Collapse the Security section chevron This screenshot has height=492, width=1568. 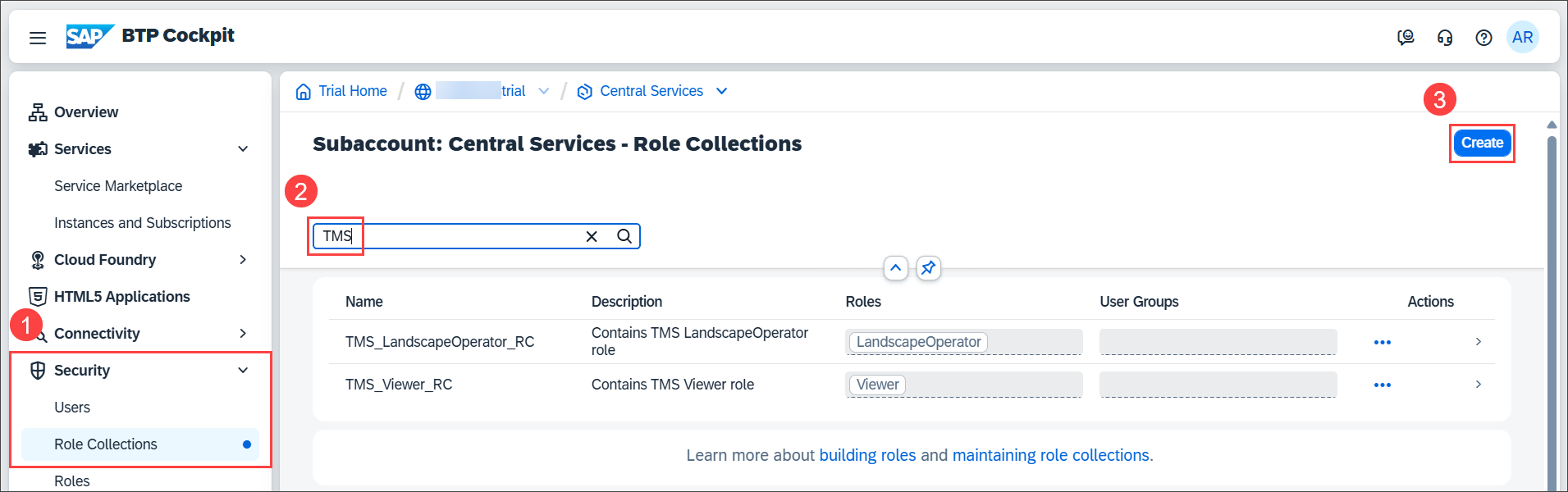[243, 371]
